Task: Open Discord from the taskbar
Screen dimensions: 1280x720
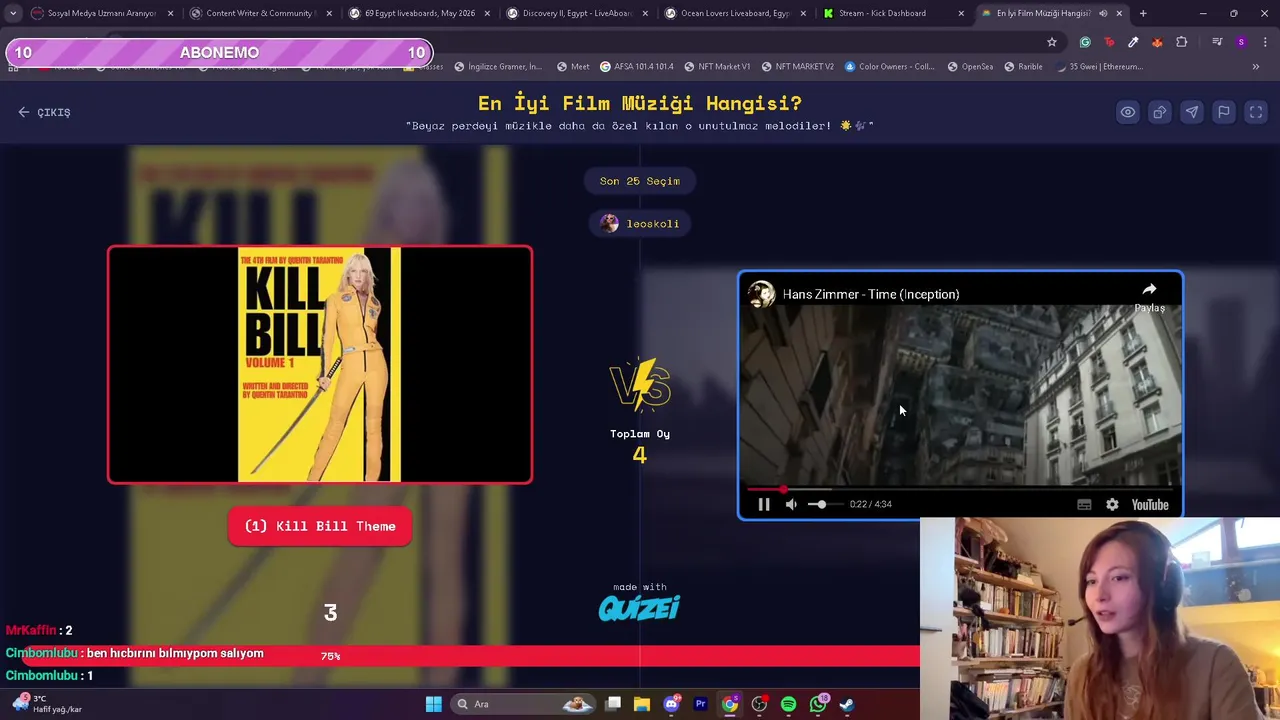Action: click(671, 704)
